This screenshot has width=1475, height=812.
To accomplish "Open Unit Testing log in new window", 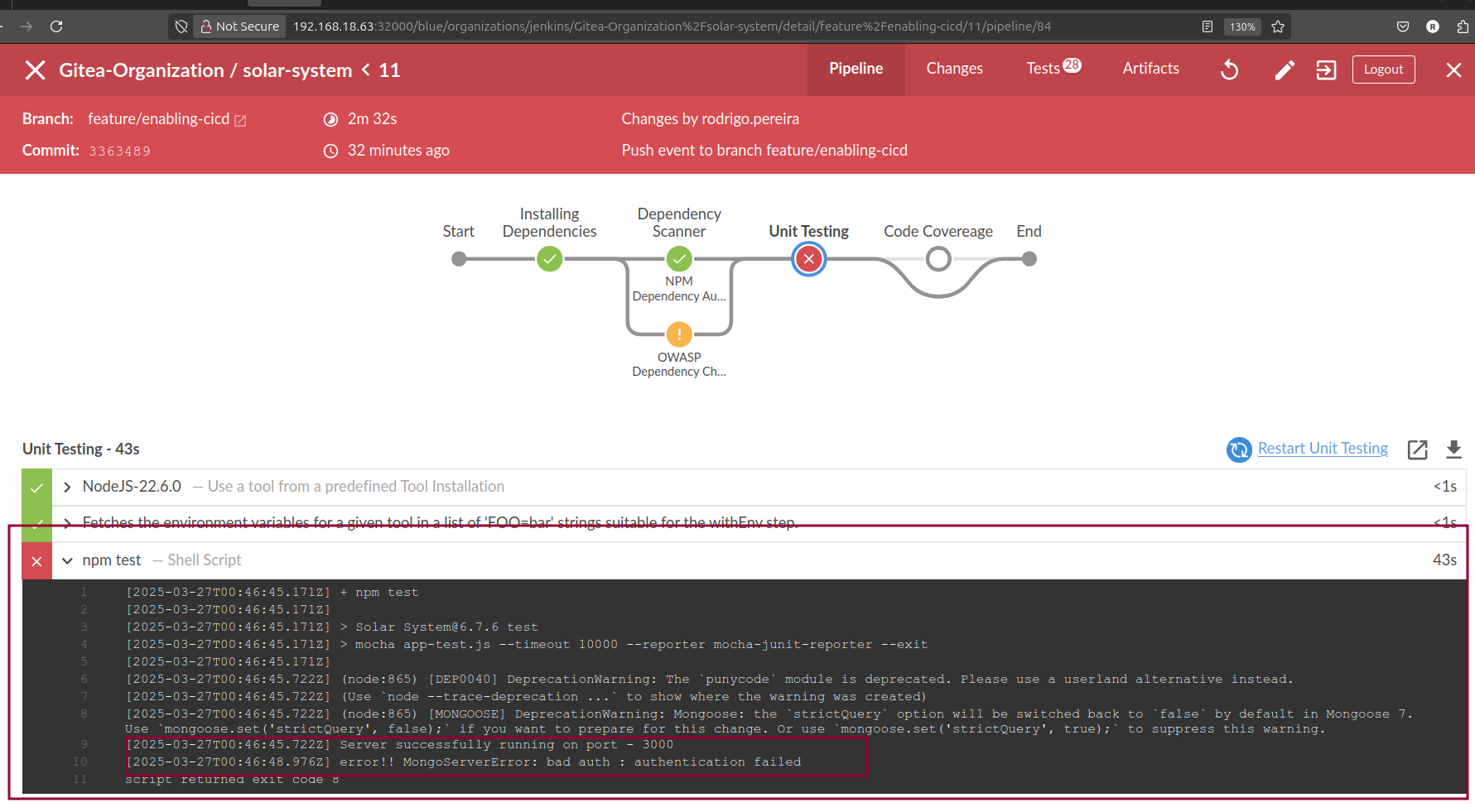I will [x=1417, y=449].
